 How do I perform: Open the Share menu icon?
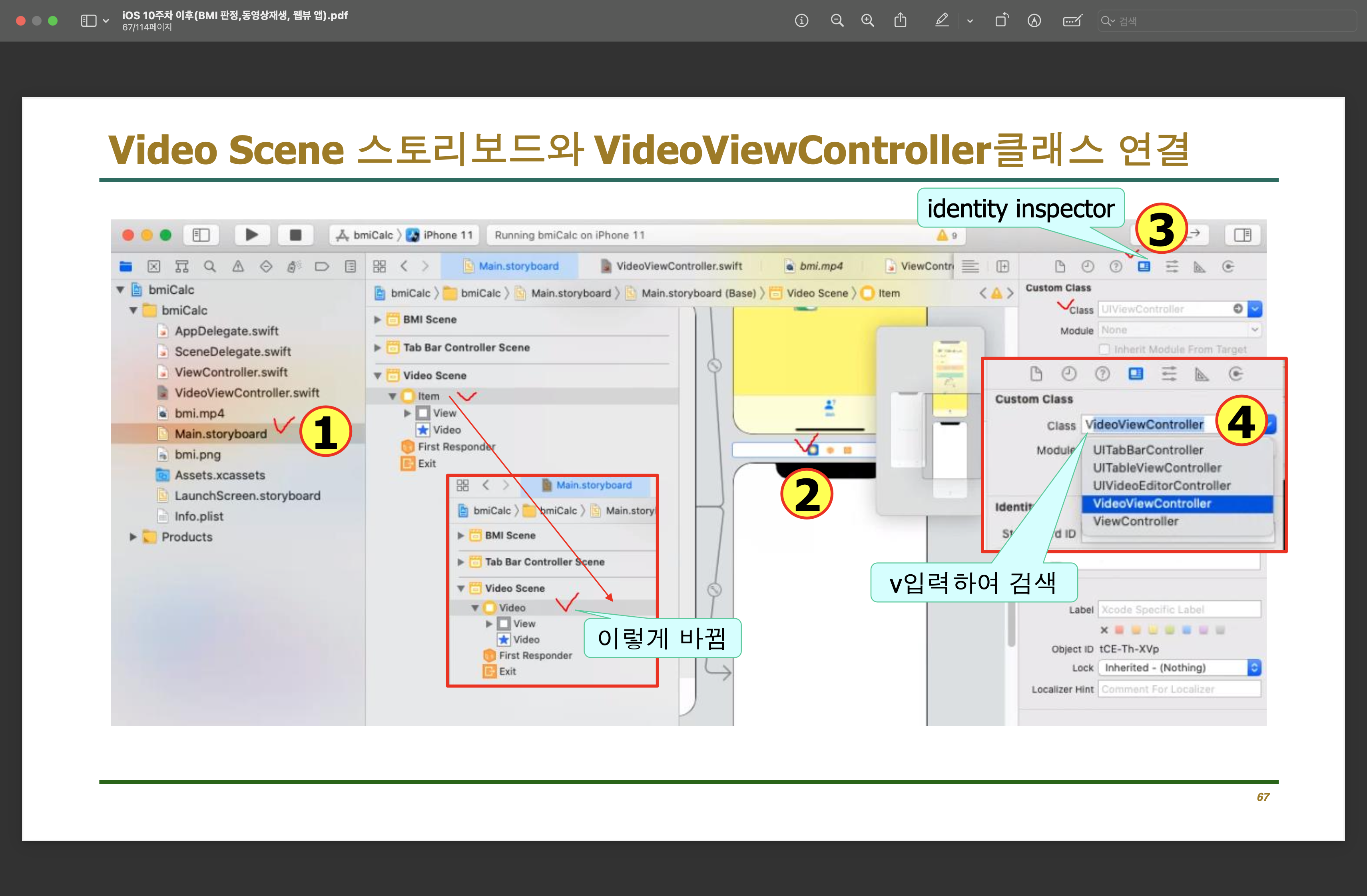pos(900,21)
